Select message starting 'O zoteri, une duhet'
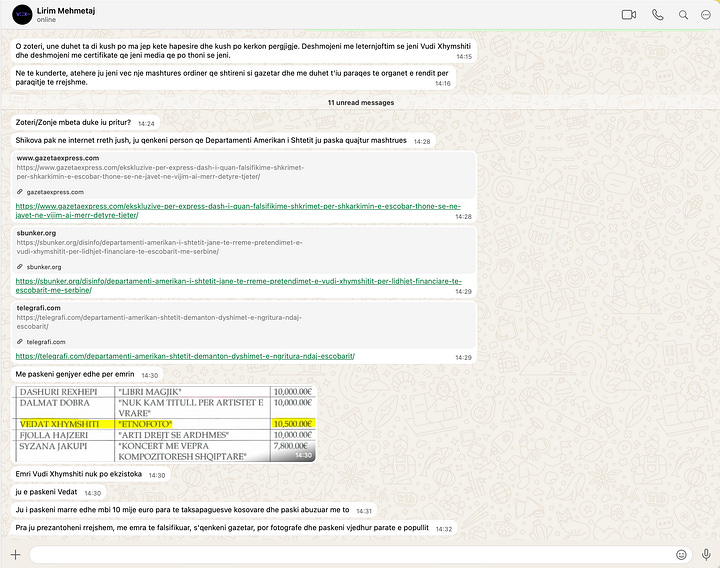Image resolution: width=720 pixels, height=568 pixels. pos(244,51)
